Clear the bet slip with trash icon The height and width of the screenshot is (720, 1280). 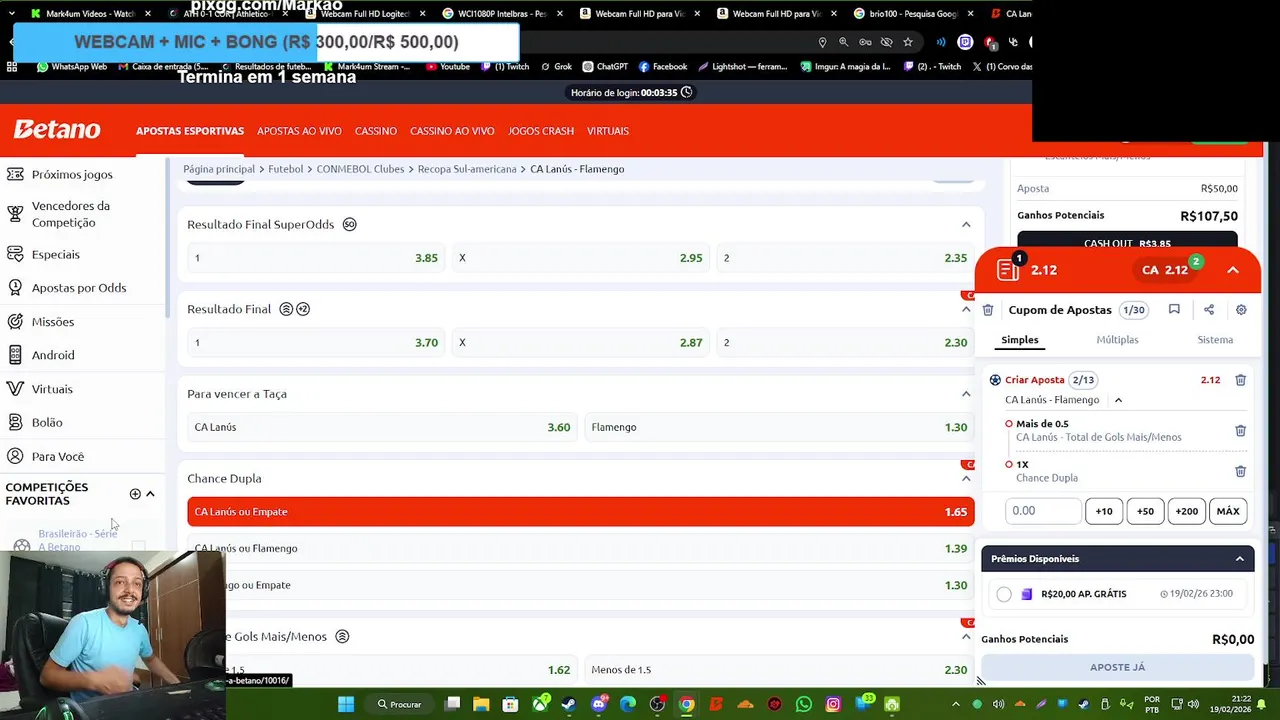tap(988, 310)
